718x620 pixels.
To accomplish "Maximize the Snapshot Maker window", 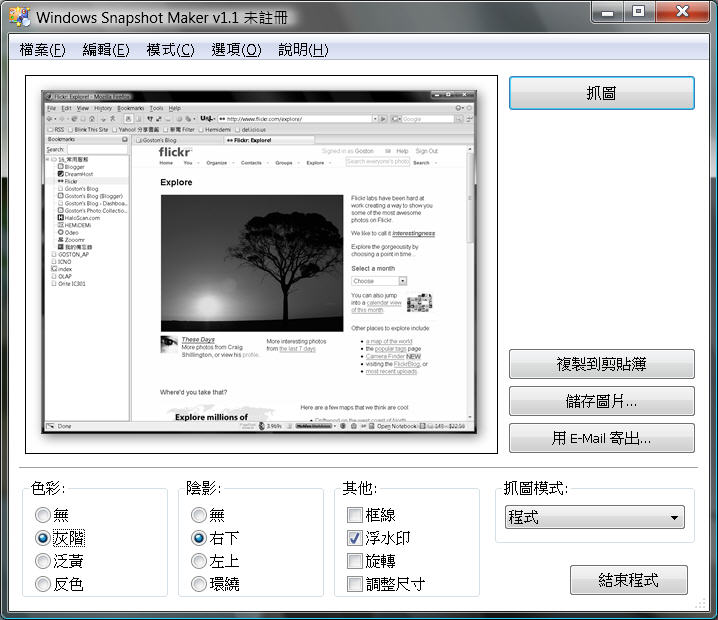I will click(639, 12).
